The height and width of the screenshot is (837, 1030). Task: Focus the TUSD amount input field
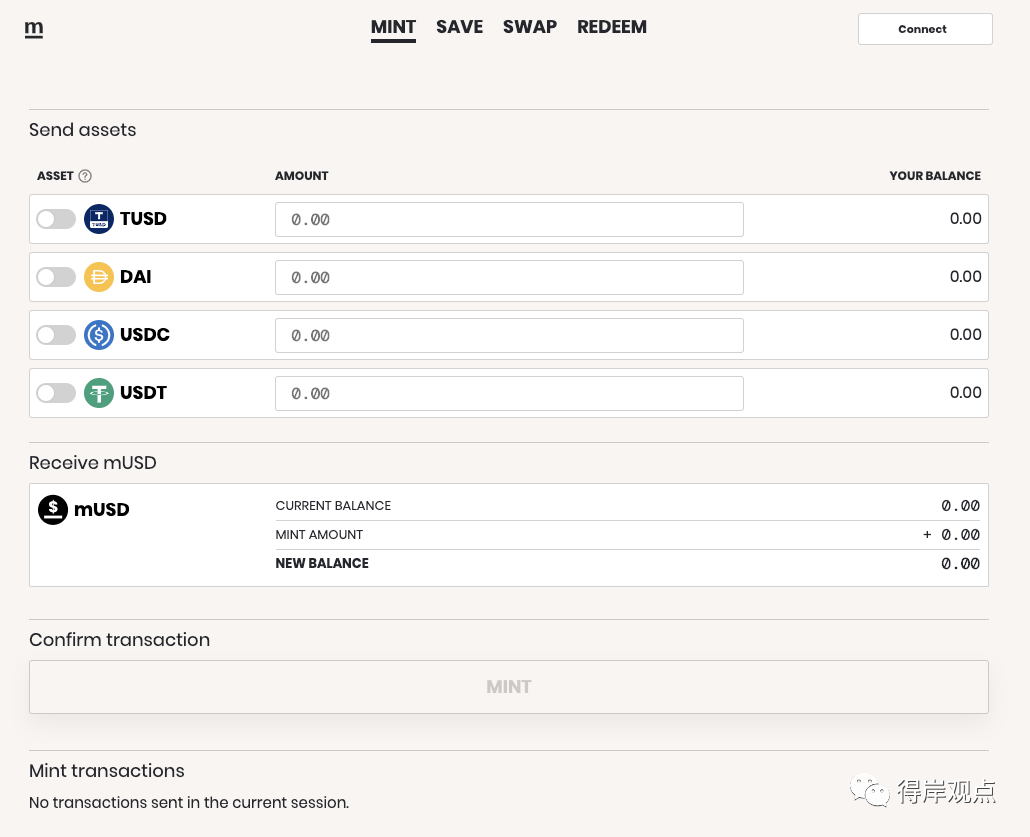pyautogui.click(x=509, y=219)
